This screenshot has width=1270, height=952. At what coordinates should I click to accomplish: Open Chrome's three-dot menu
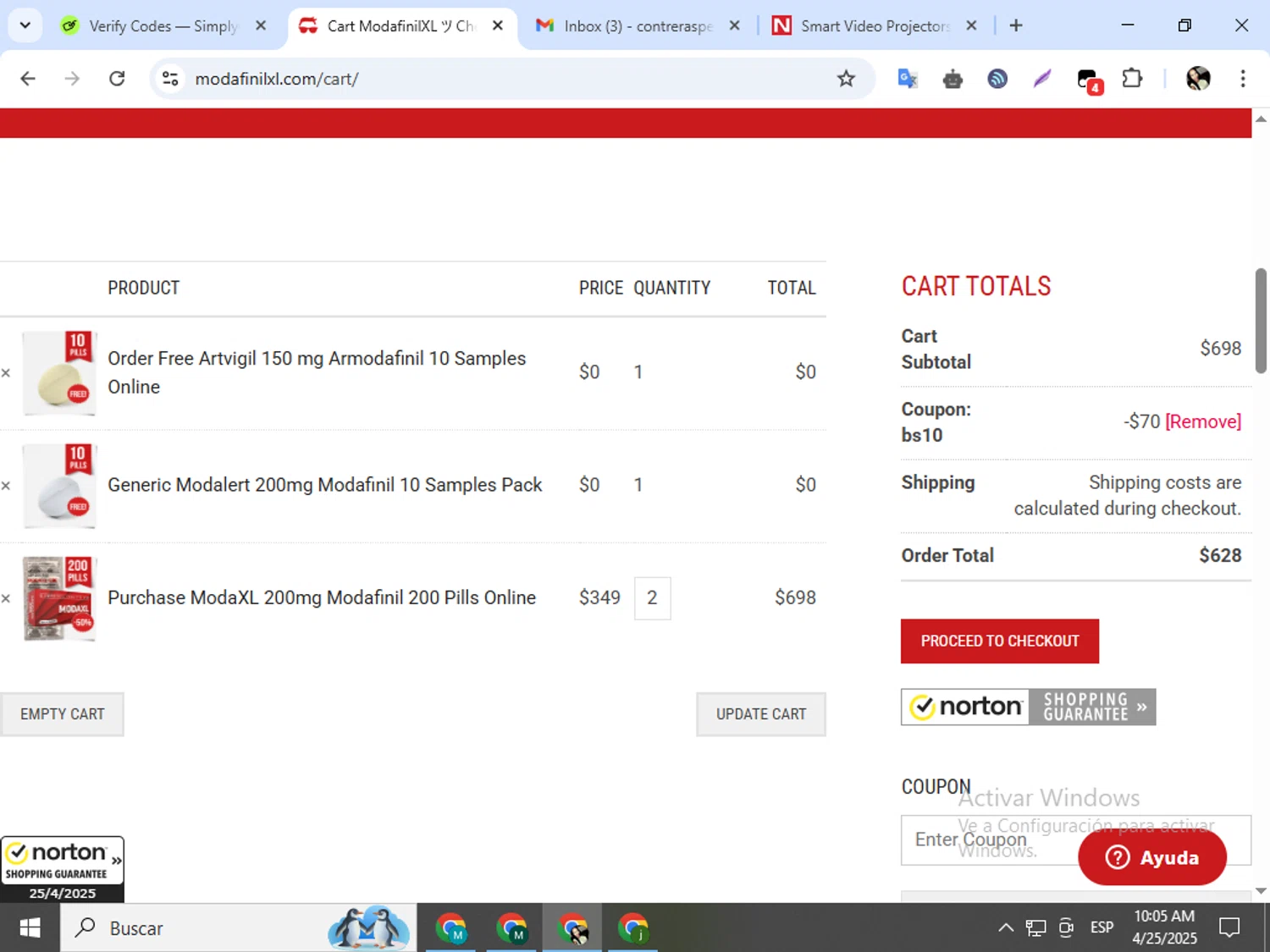click(x=1243, y=79)
